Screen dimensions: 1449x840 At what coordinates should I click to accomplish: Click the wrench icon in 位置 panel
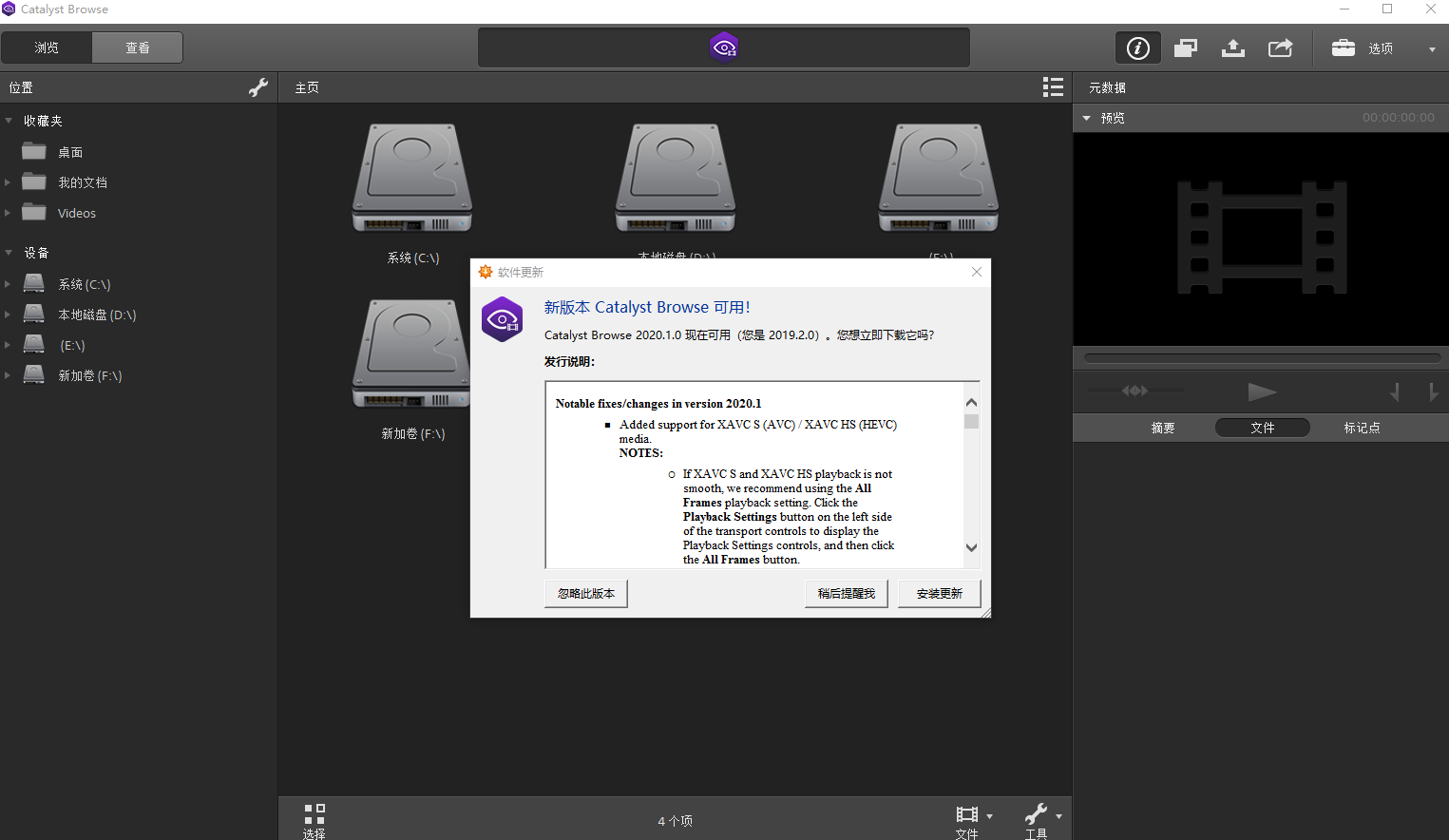click(x=257, y=87)
